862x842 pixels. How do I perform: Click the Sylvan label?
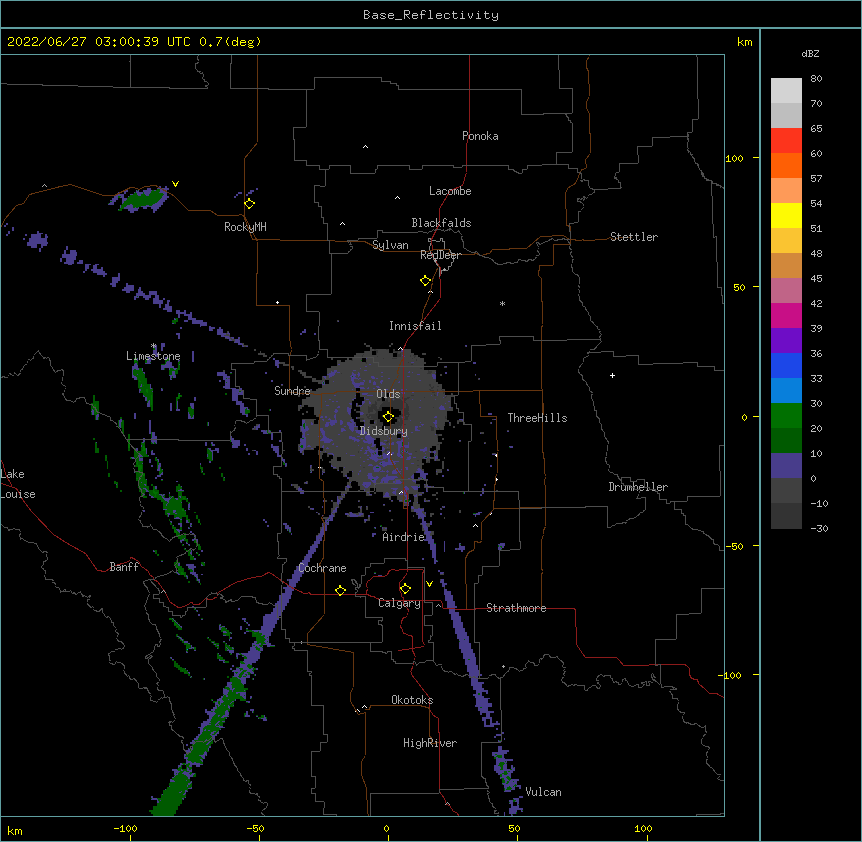pos(390,245)
